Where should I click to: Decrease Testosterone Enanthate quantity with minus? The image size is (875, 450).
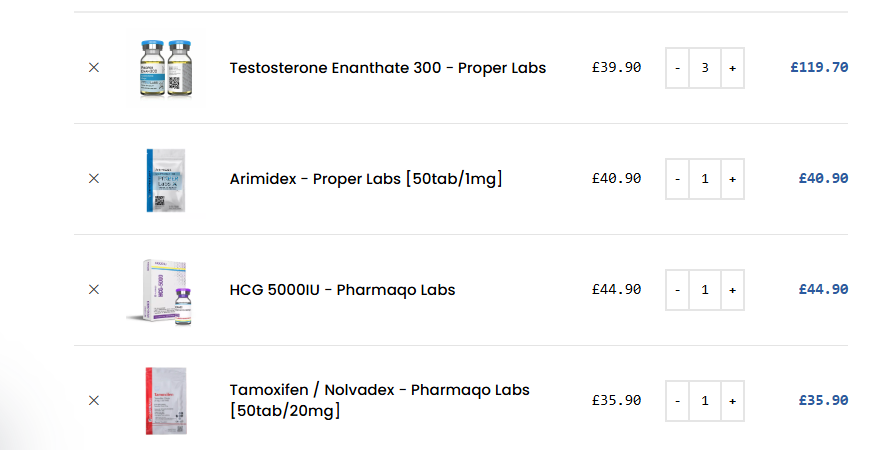click(678, 68)
